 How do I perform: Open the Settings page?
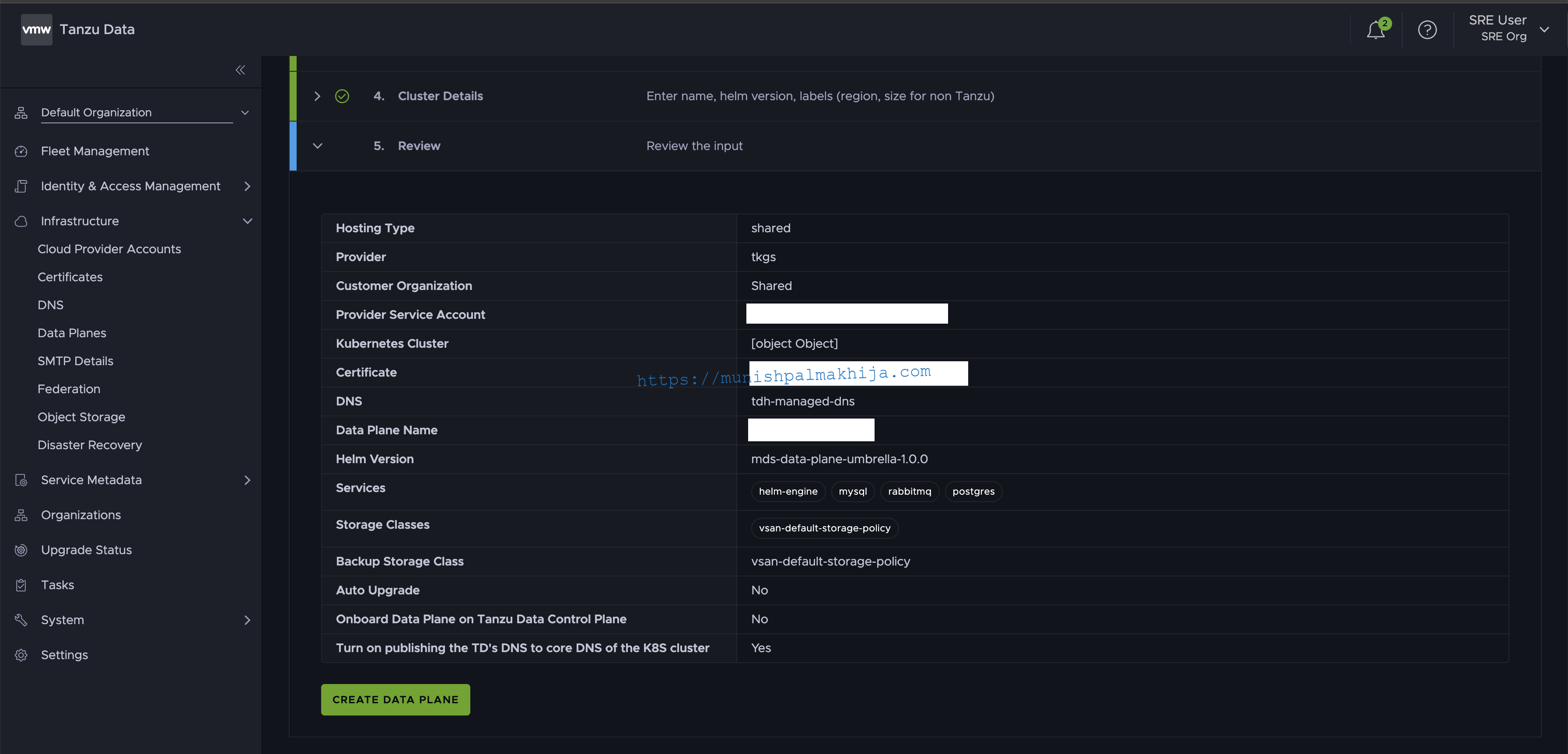click(x=64, y=655)
